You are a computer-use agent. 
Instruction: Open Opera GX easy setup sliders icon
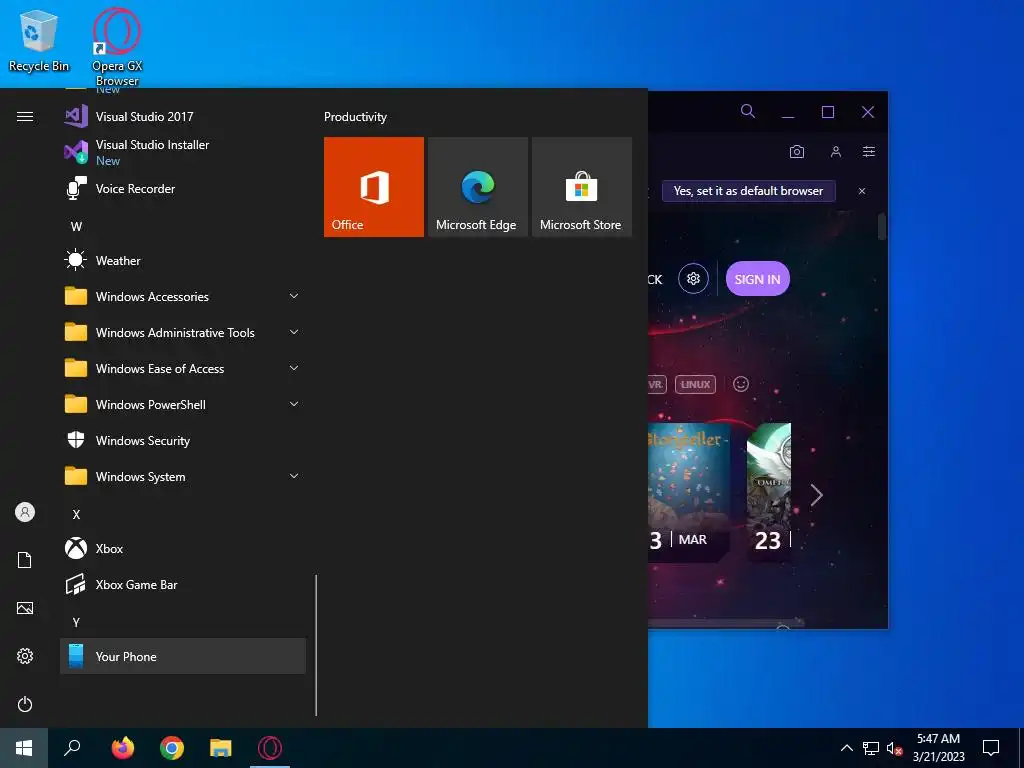869,152
